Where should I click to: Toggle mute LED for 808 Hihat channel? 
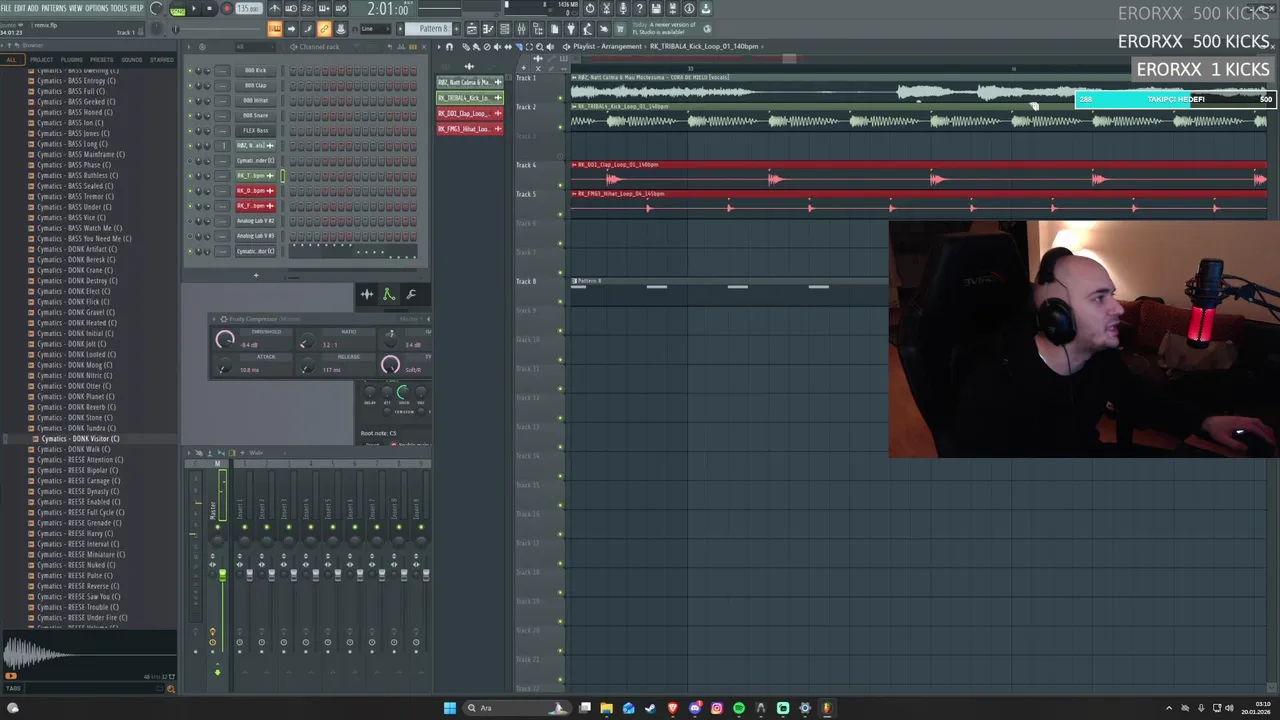point(190,101)
